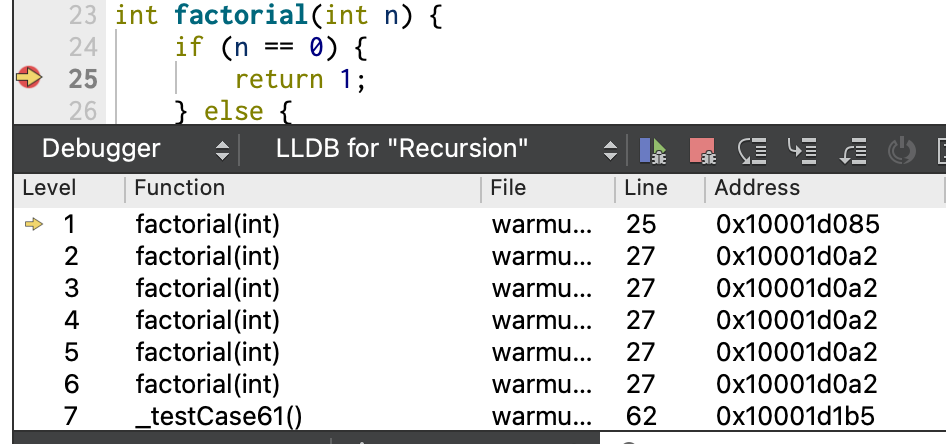Click the Function column header

click(179, 188)
